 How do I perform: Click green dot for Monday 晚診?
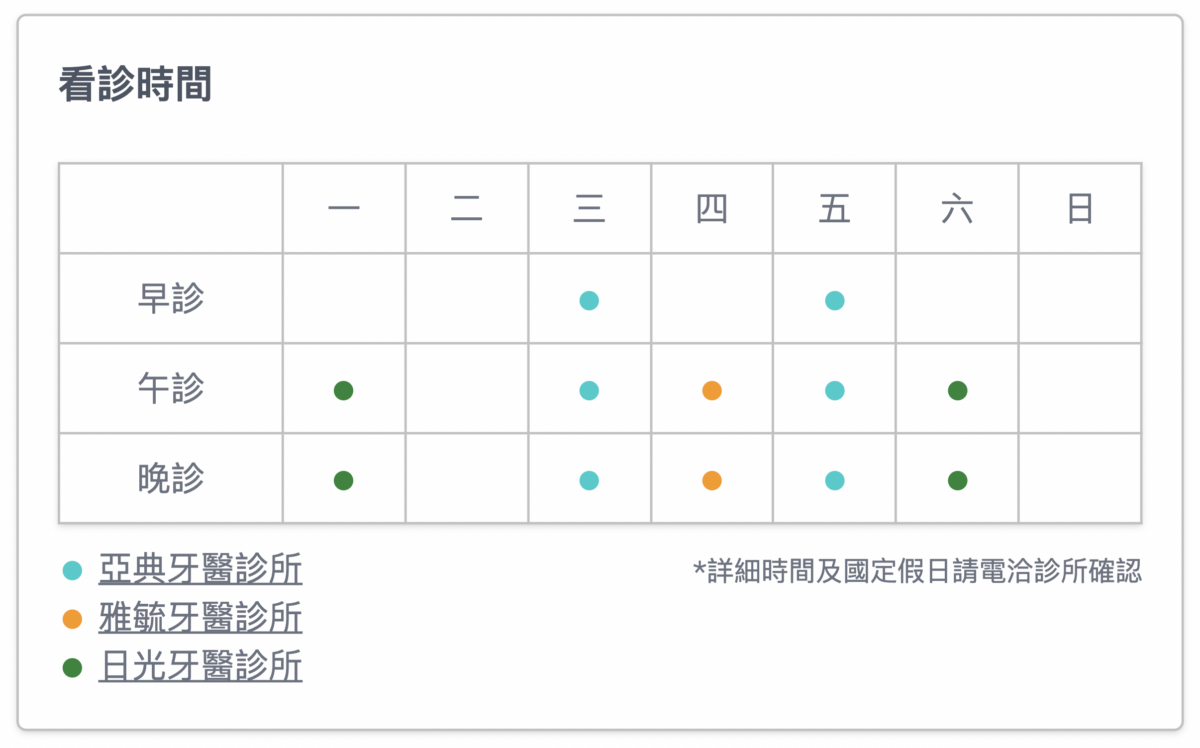[x=344, y=480]
